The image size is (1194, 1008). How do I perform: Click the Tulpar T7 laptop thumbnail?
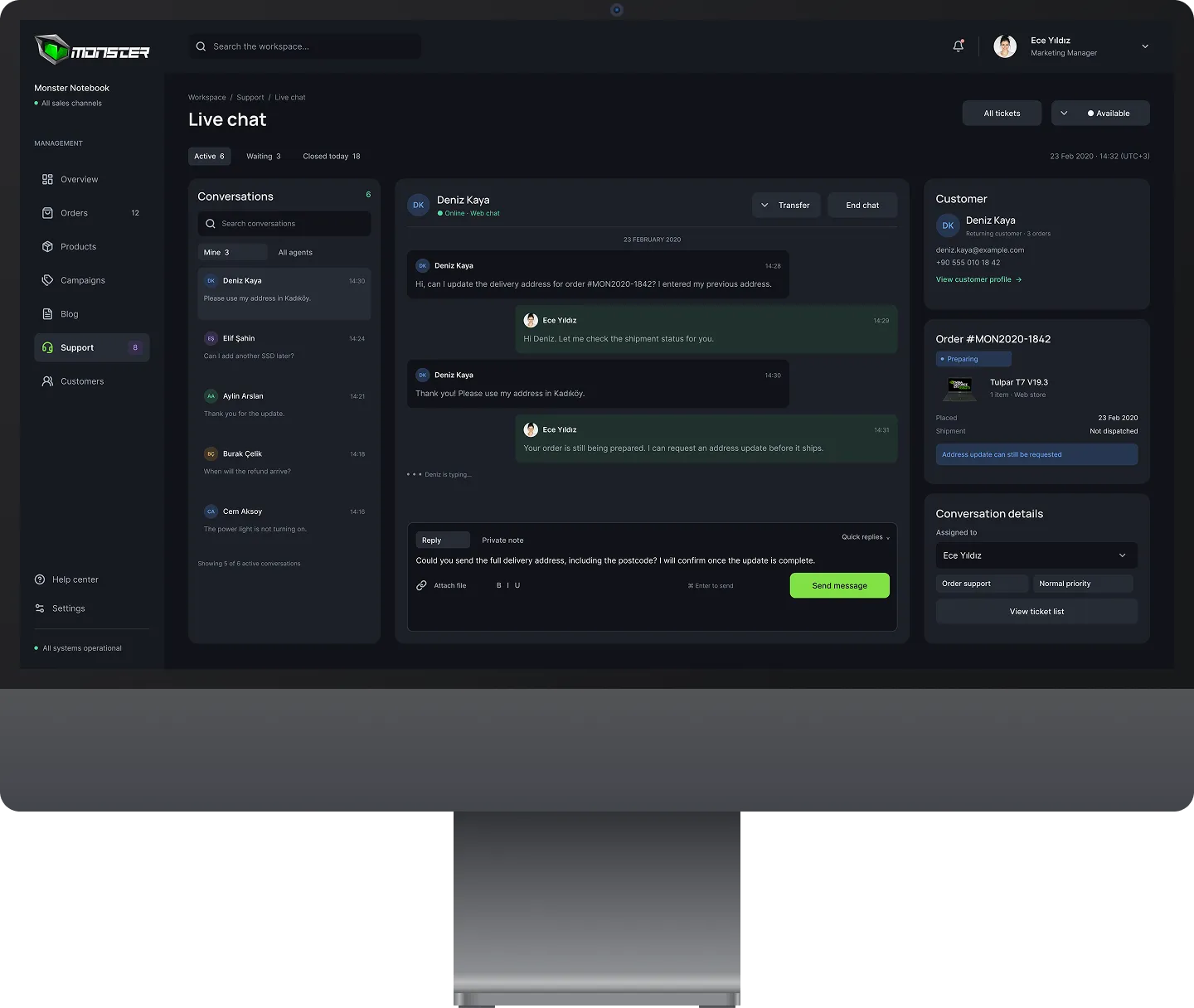click(960, 388)
